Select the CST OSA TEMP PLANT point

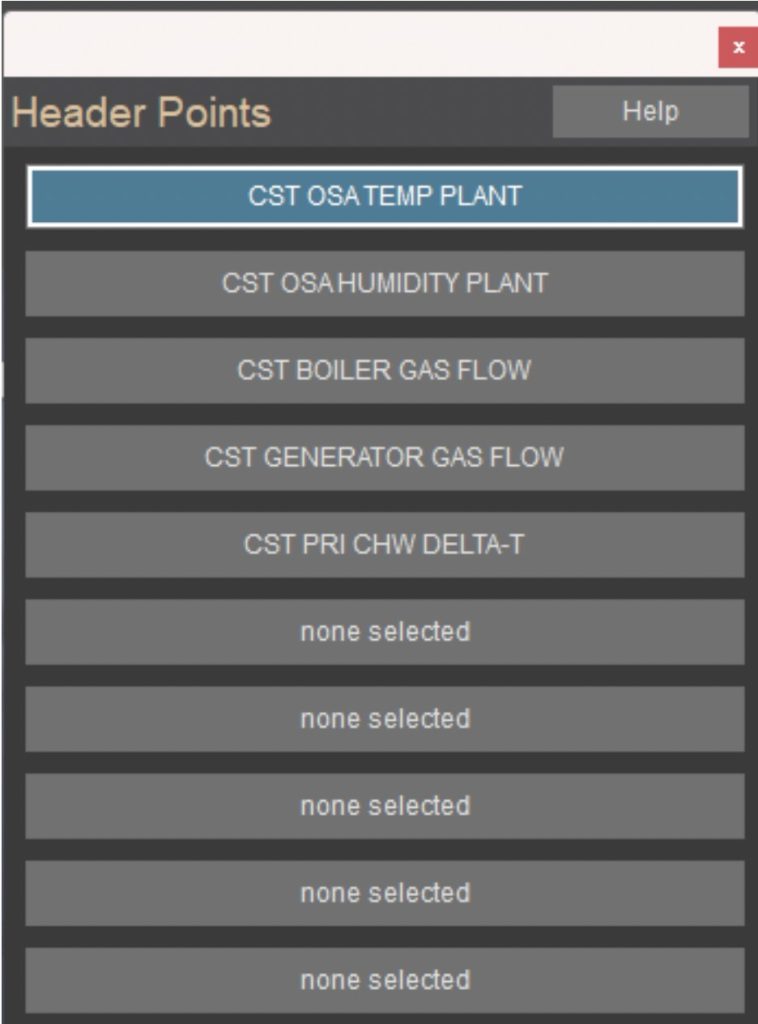[384, 196]
